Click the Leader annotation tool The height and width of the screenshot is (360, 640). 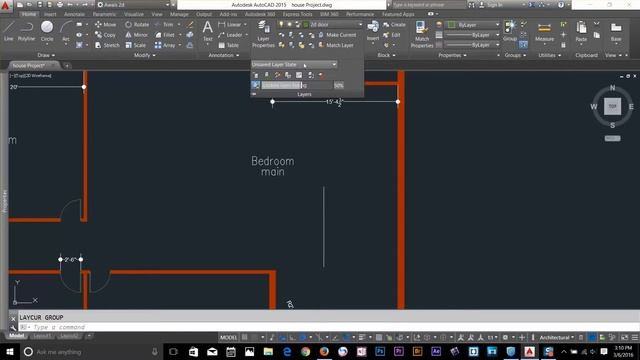(x=230, y=35)
